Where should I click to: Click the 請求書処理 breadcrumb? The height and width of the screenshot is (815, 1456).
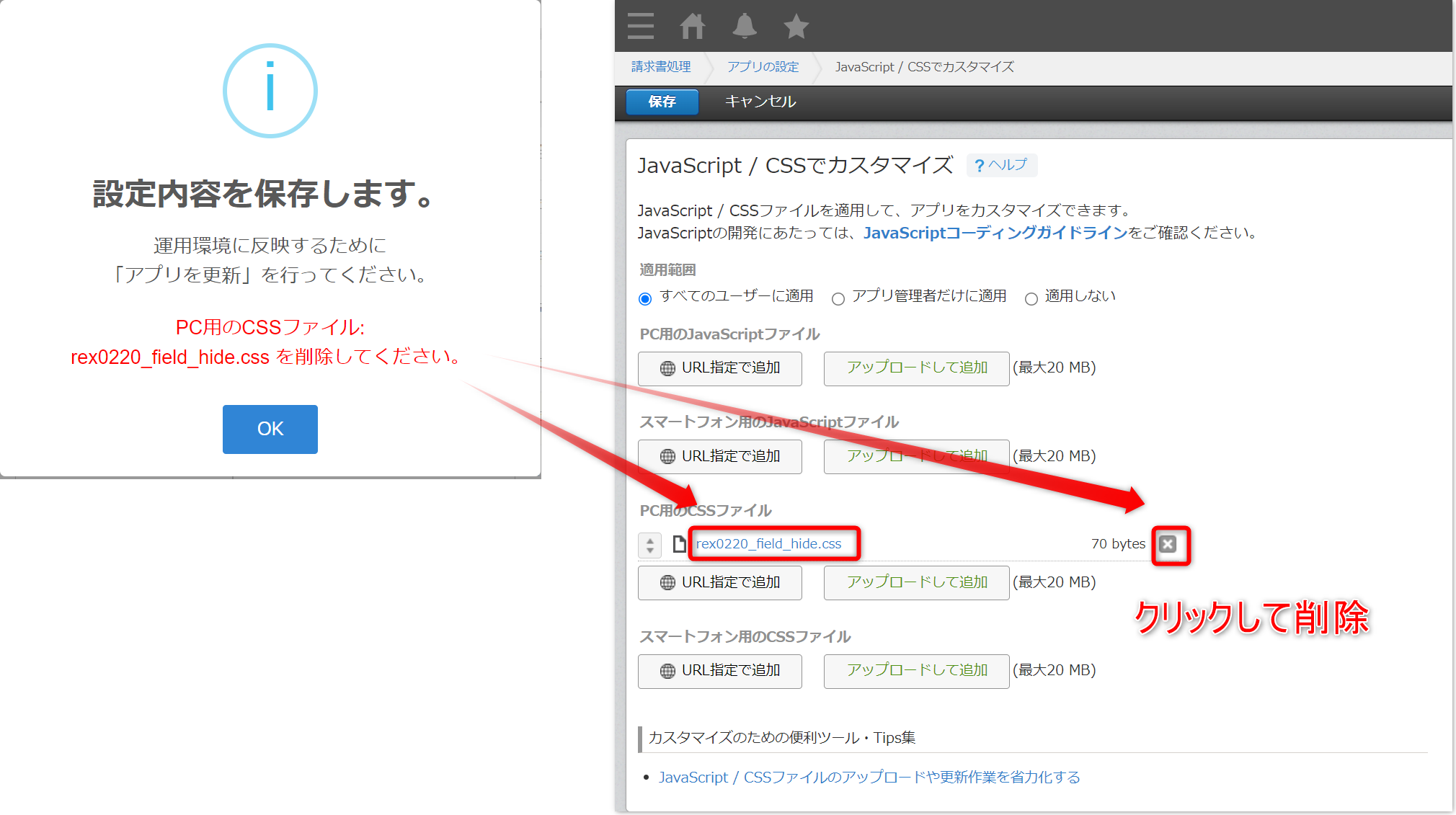[x=661, y=67]
